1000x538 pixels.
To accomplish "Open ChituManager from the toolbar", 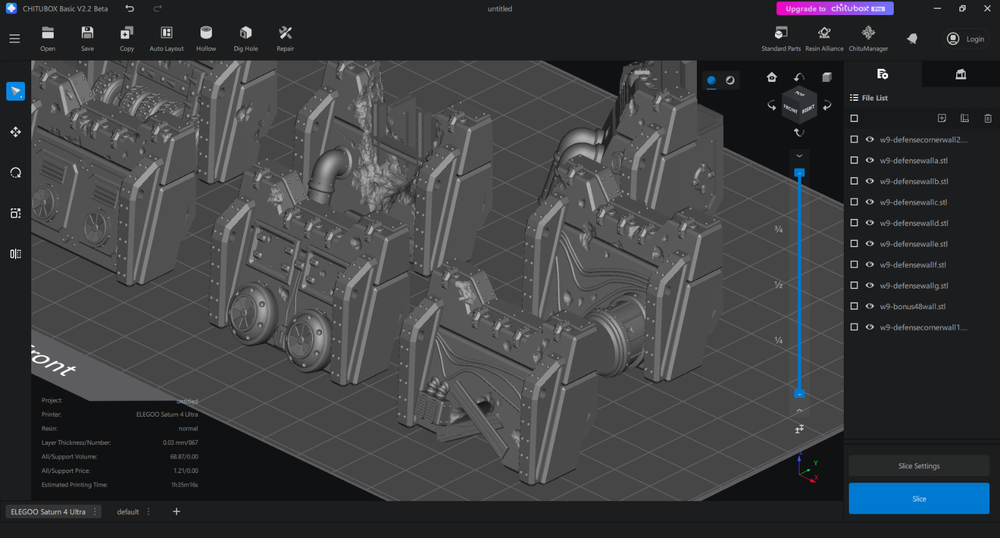I will tap(867, 38).
